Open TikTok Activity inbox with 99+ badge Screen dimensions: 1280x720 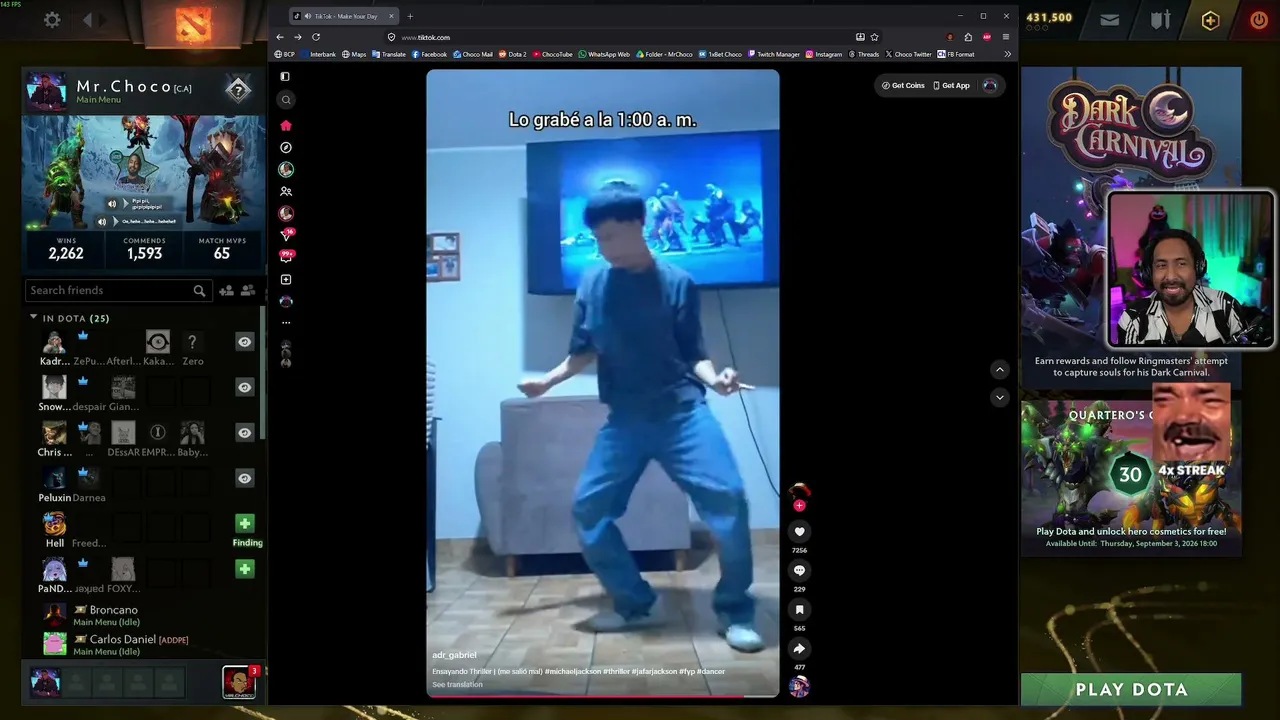pos(286,256)
